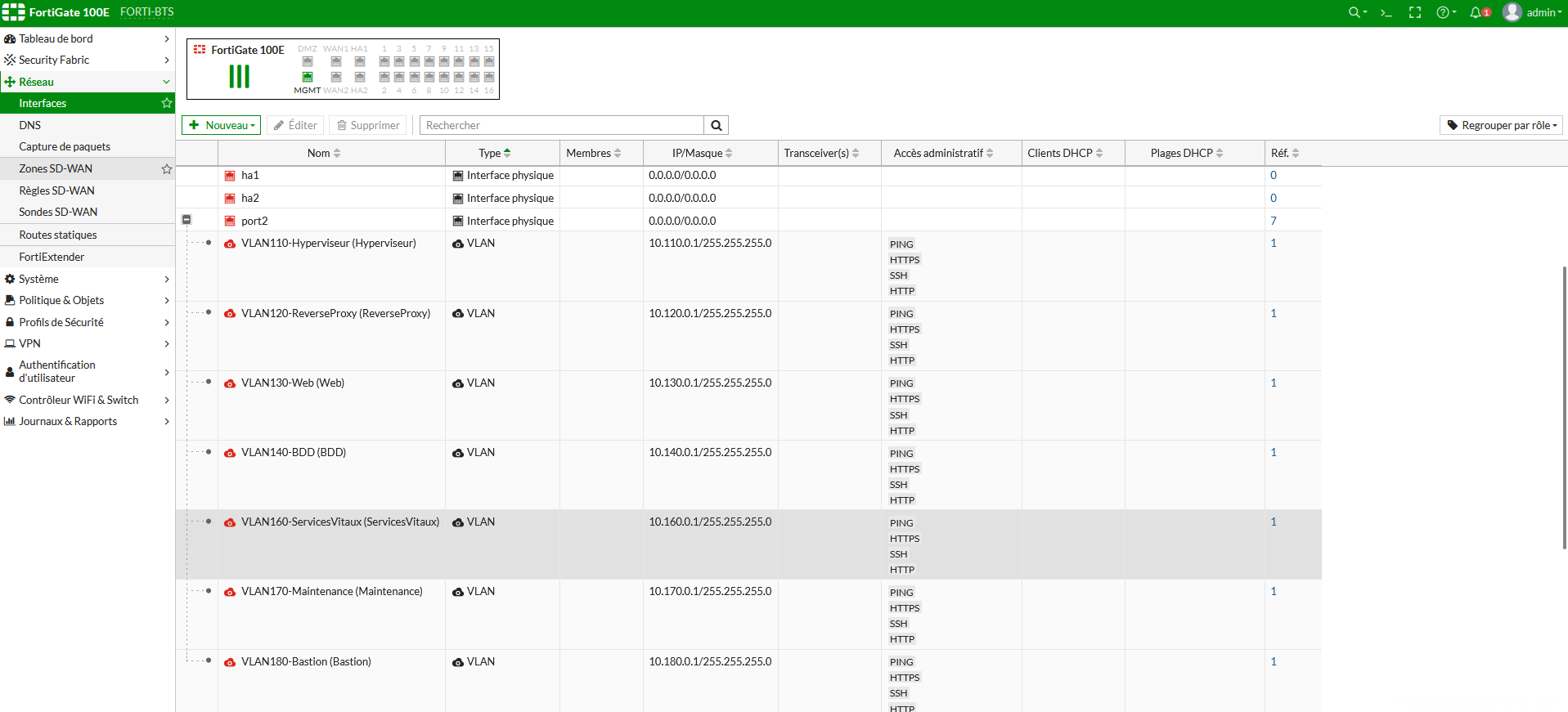This screenshot has width=1568, height=712.
Task: Toggle favorite star for Interfaces
Action: click(x=167, y=103)
